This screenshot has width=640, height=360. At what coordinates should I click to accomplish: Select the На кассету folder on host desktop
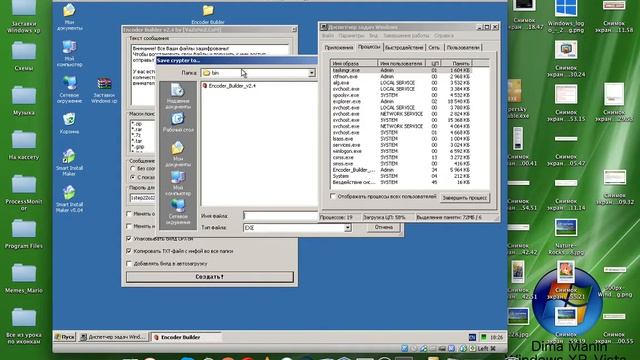[x=24, y=145]
